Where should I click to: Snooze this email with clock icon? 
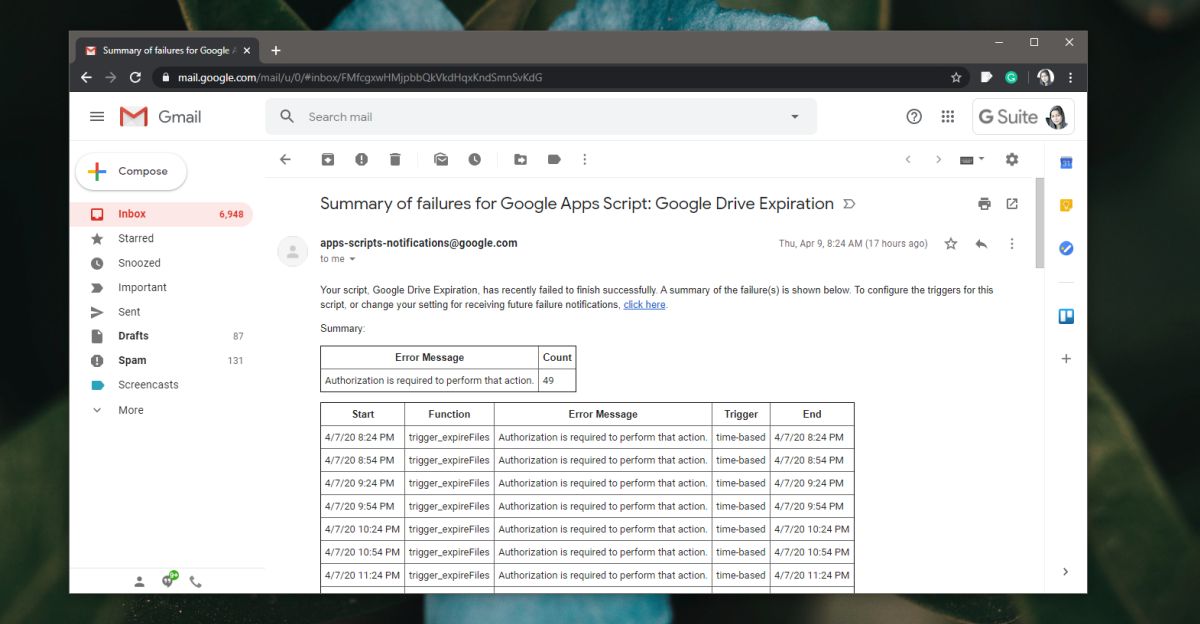coord(474,159)
